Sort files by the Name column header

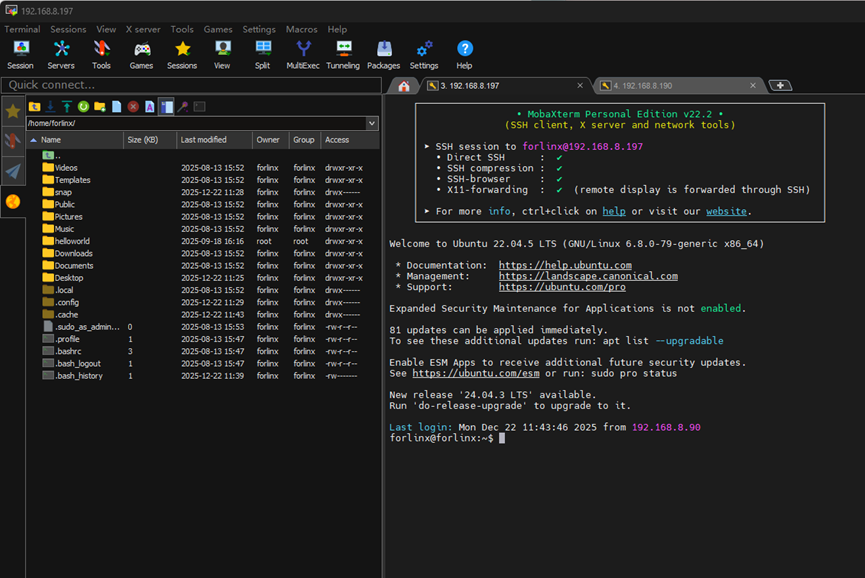51,140
